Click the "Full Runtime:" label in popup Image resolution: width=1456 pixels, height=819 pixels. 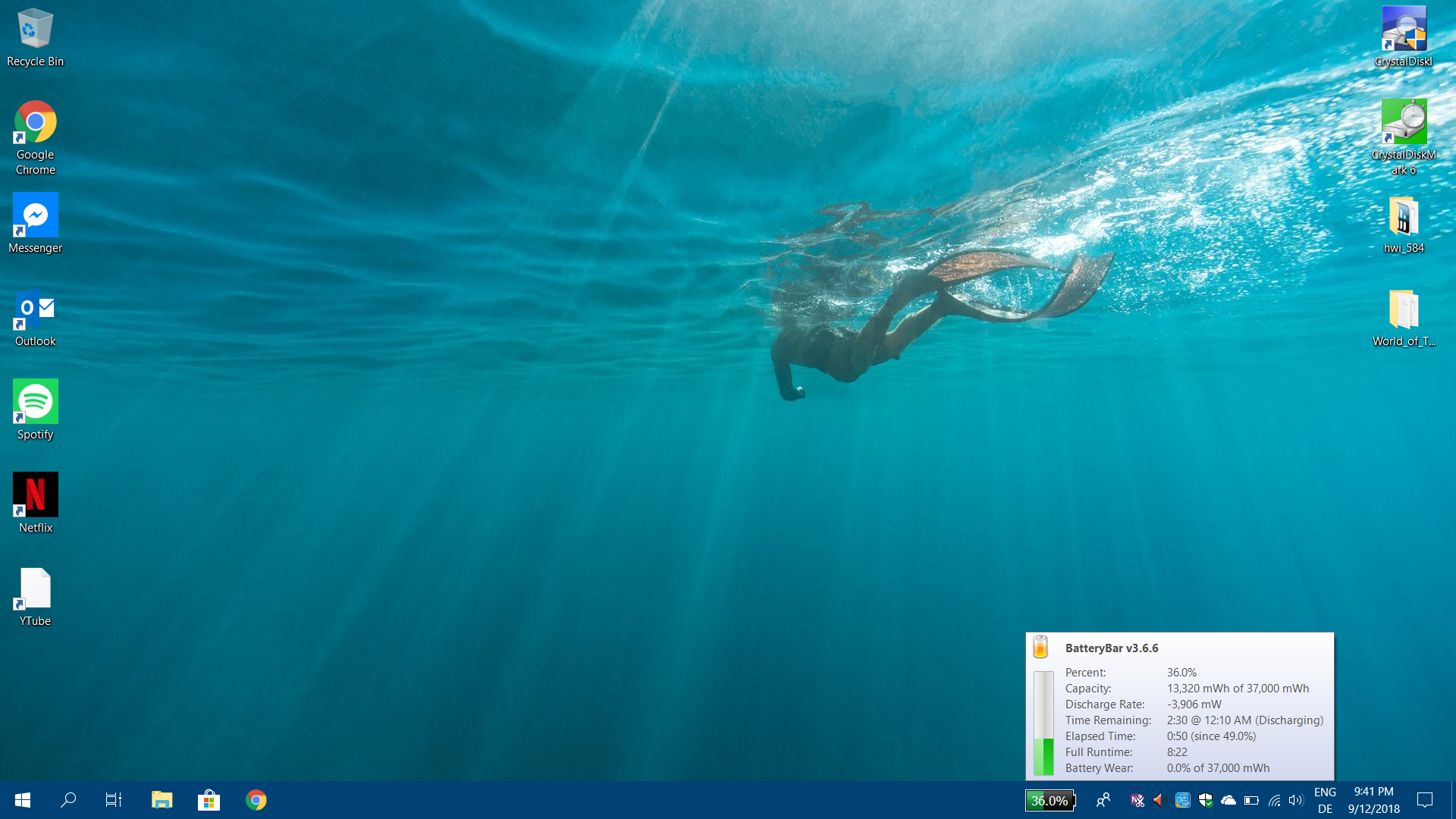point(1099,752)
